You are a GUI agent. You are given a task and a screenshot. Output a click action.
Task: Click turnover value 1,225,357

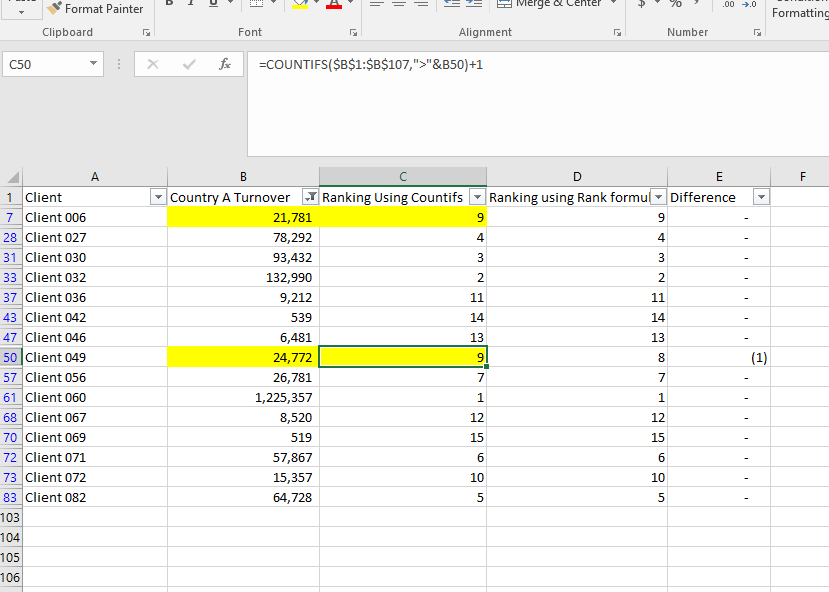(243, 398)
